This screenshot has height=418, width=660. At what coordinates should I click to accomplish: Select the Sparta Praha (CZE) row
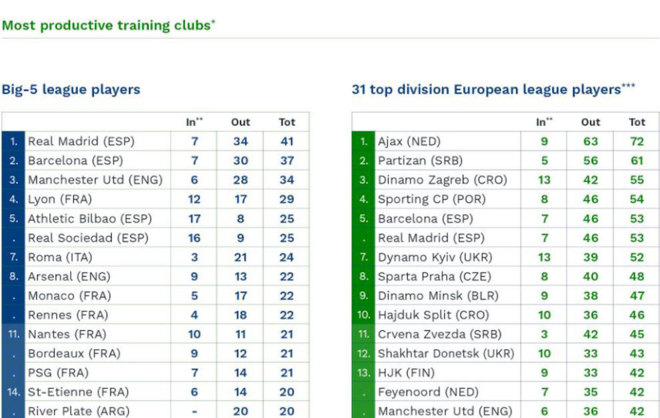tap(426, 274)
